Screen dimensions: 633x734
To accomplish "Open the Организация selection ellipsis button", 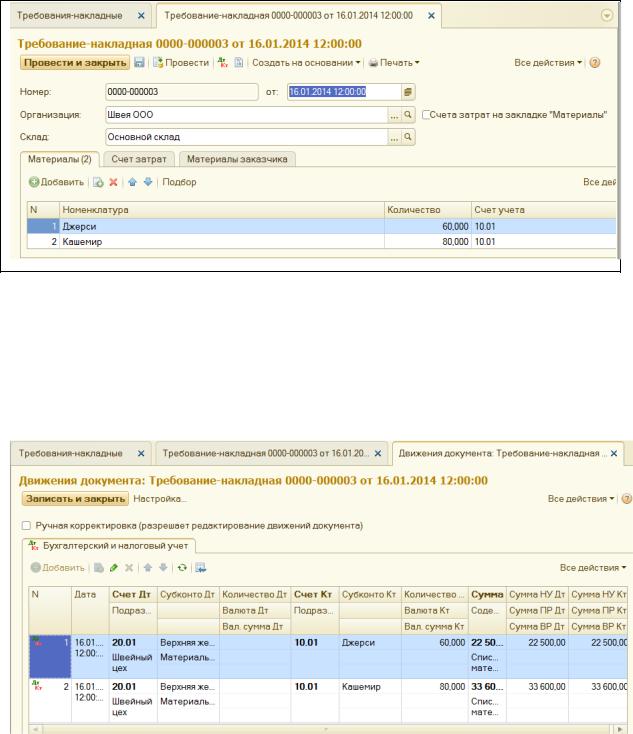I will [394, 115].
